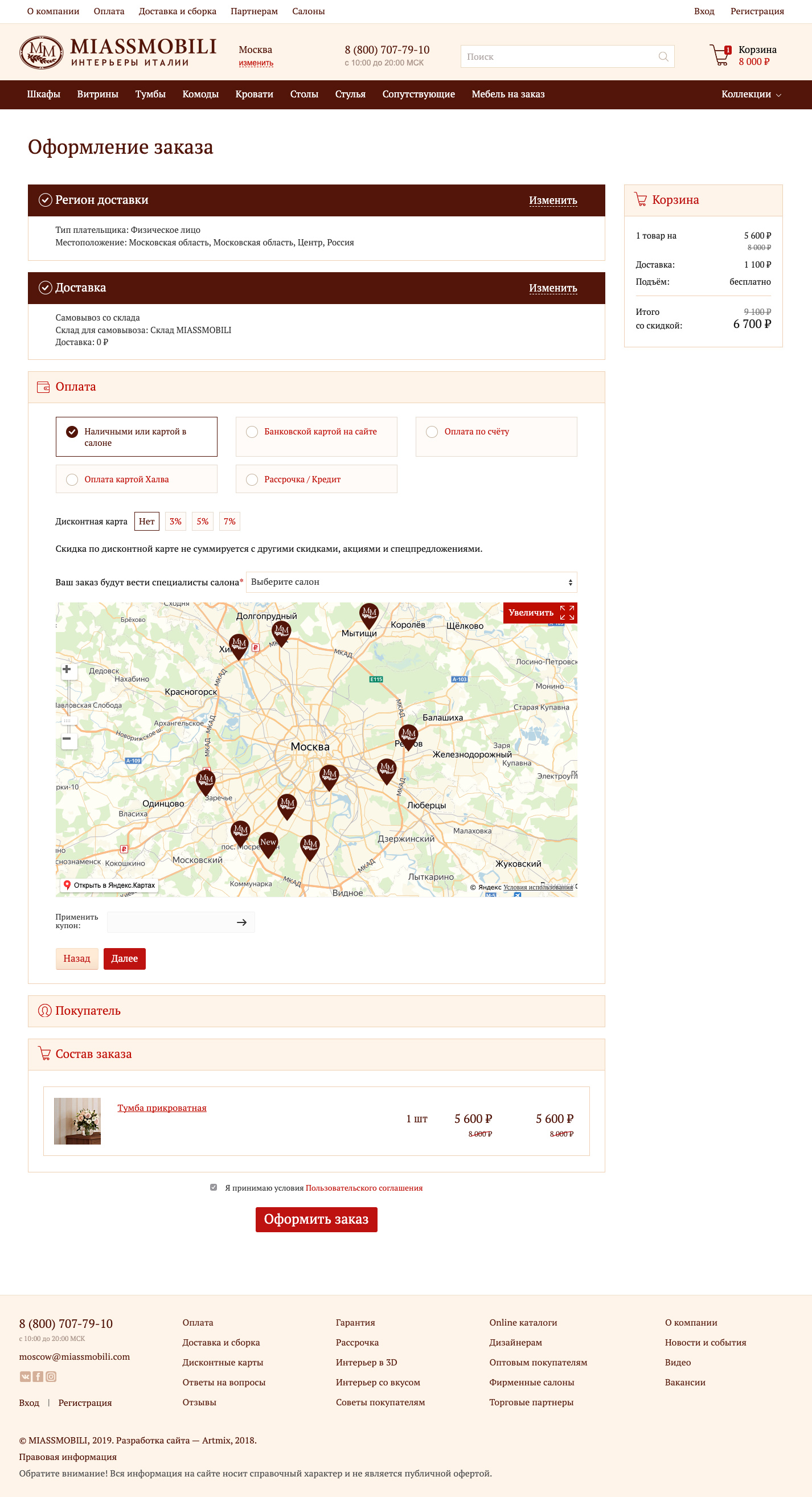Open the Кровати category

pos(254,94)
